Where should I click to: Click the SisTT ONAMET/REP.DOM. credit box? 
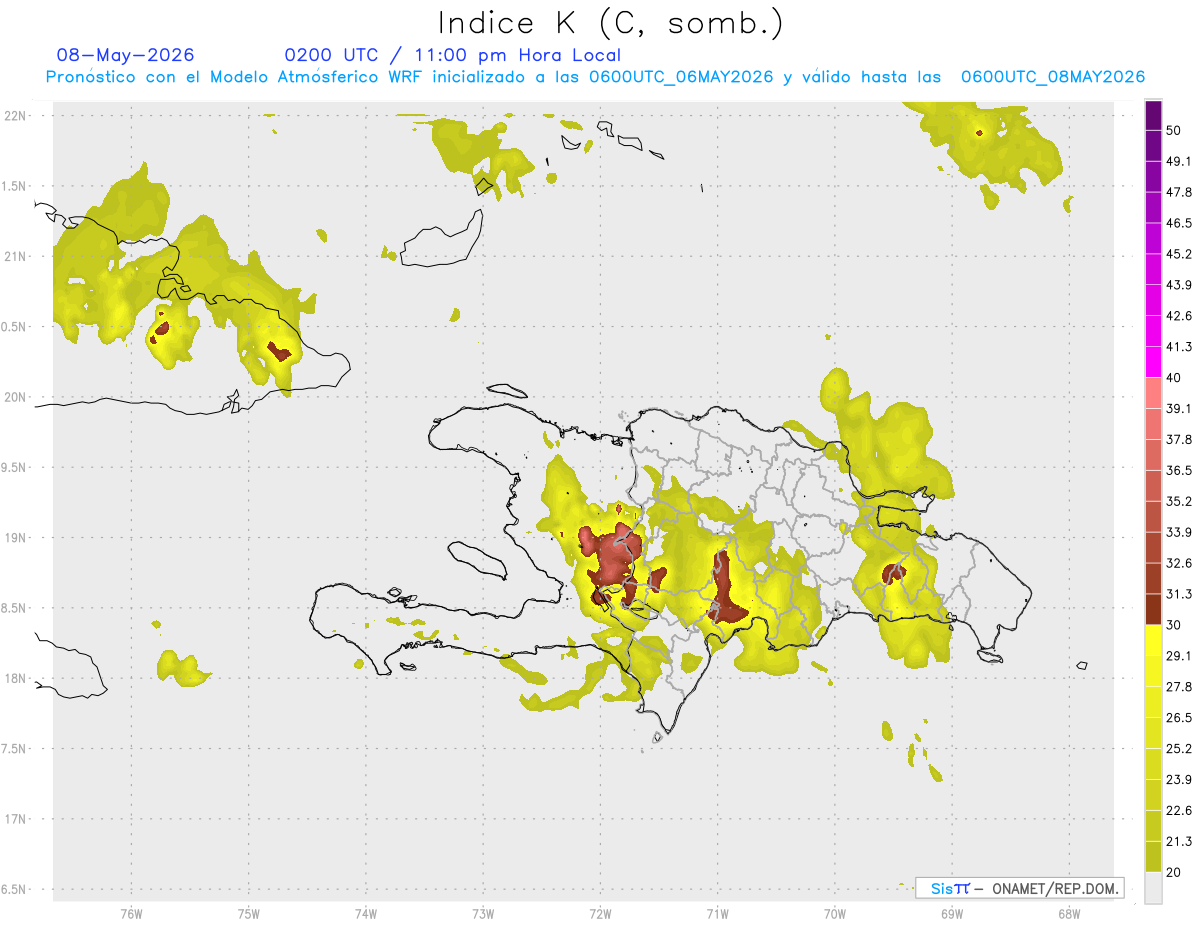(1019, 888)
